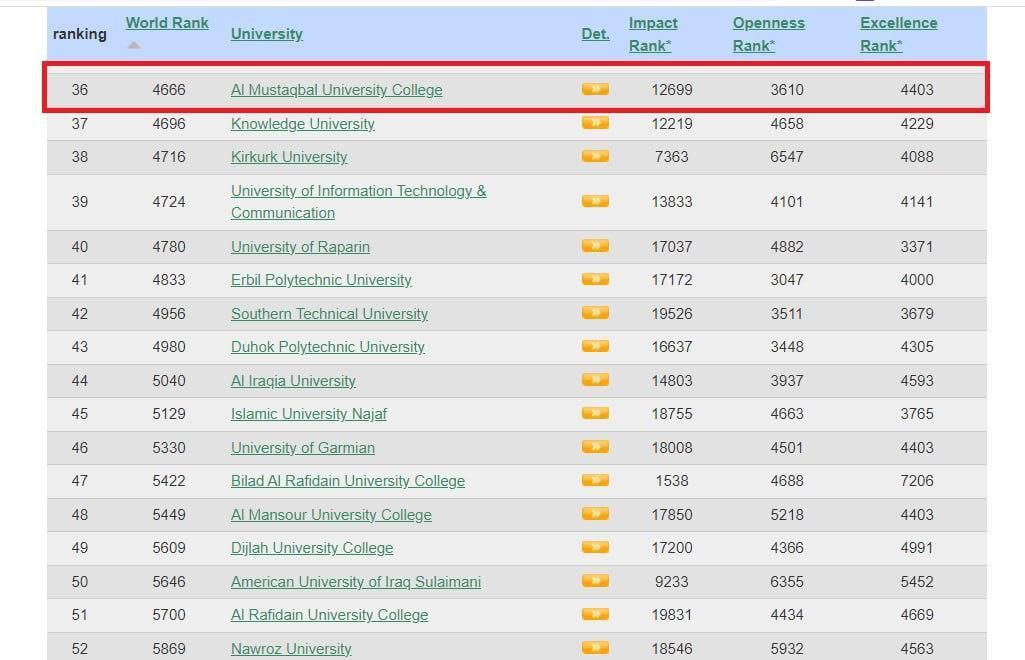Open Islamic University Najaf link
The height and width of the screenshot is (660, 1025).
[x=309, y=414]
